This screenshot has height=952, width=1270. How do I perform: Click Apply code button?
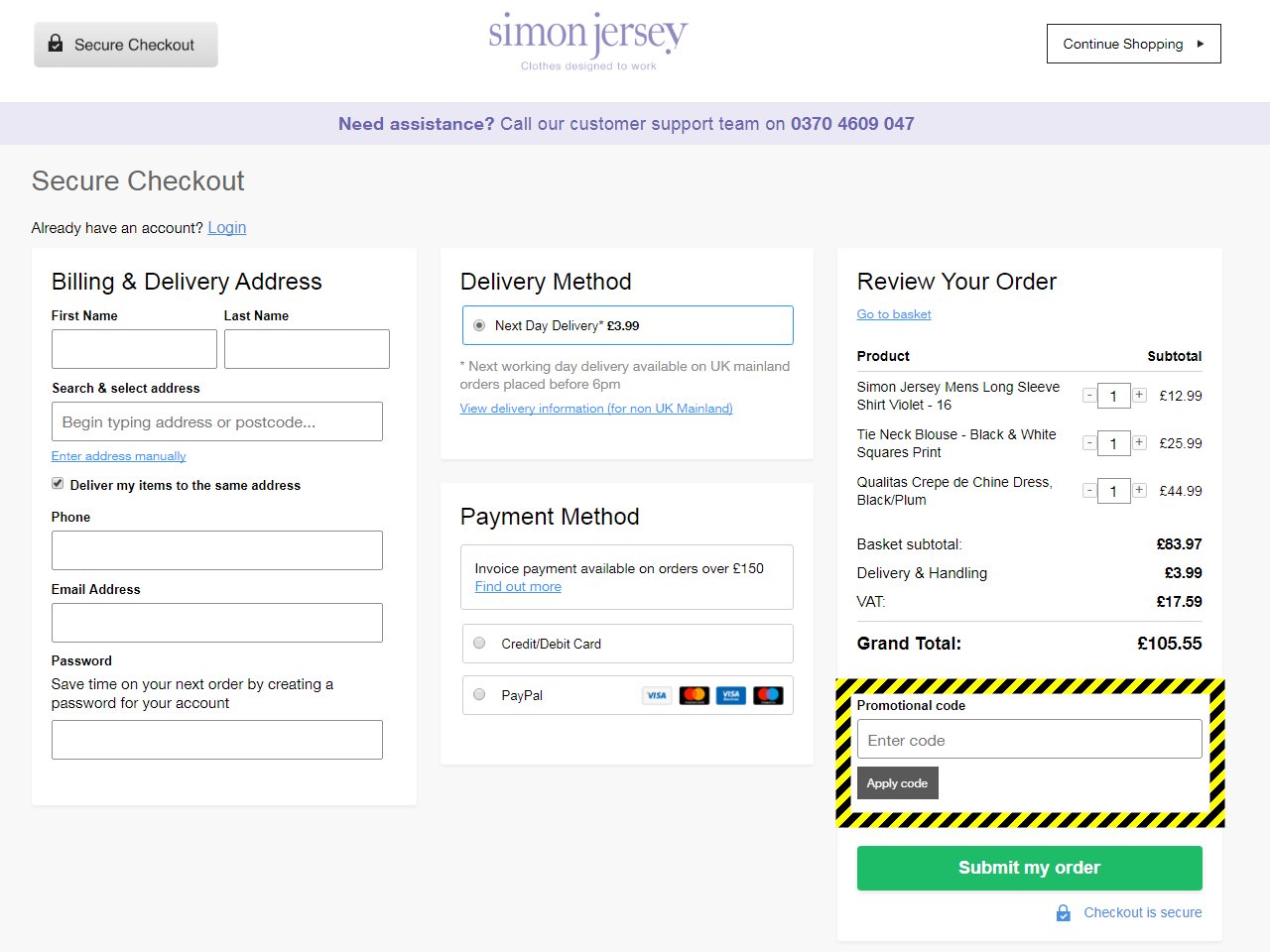coord(898,782)
